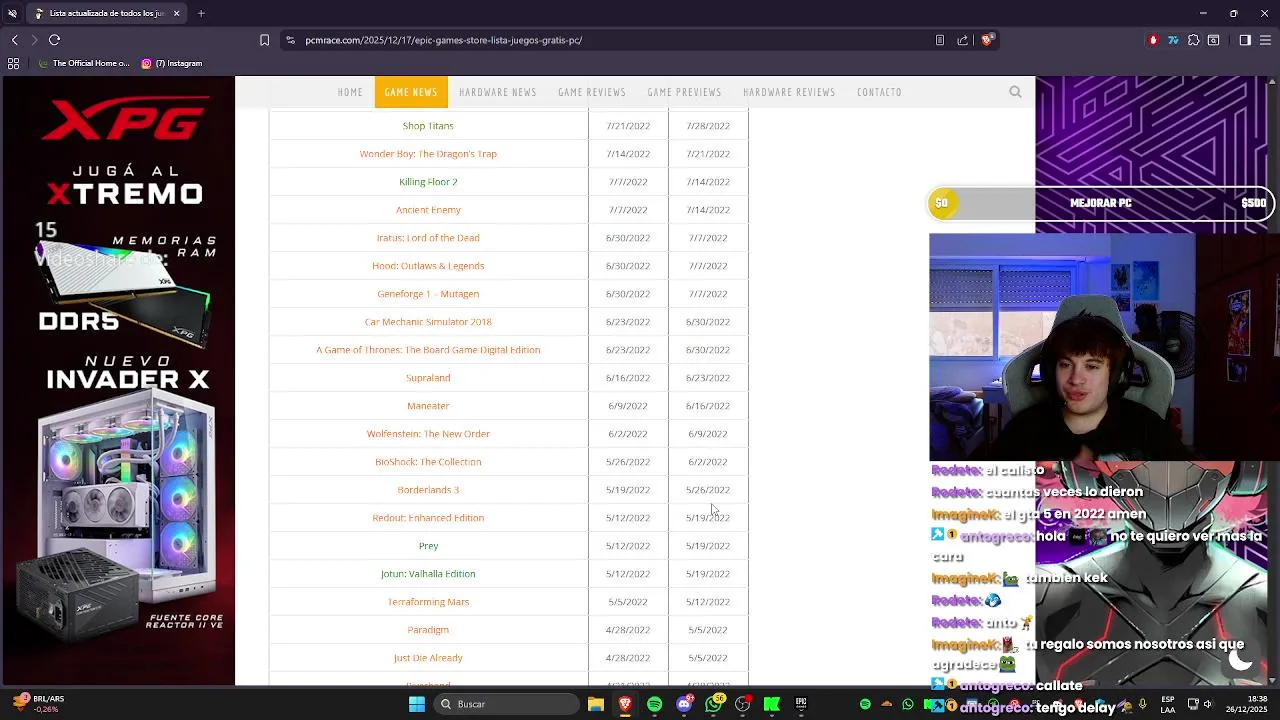The width and height of the screenshot is (1280, 720).
Task: Open A Game of Thrones board game link
Action: coord(428,350)
